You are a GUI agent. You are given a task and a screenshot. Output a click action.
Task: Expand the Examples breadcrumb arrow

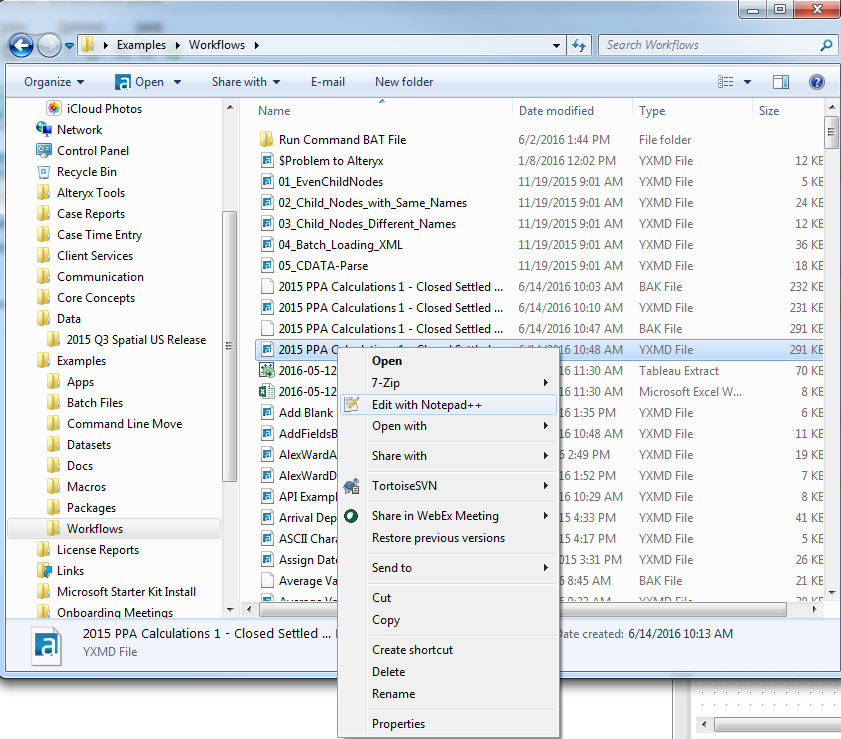[x=178, y=45]
